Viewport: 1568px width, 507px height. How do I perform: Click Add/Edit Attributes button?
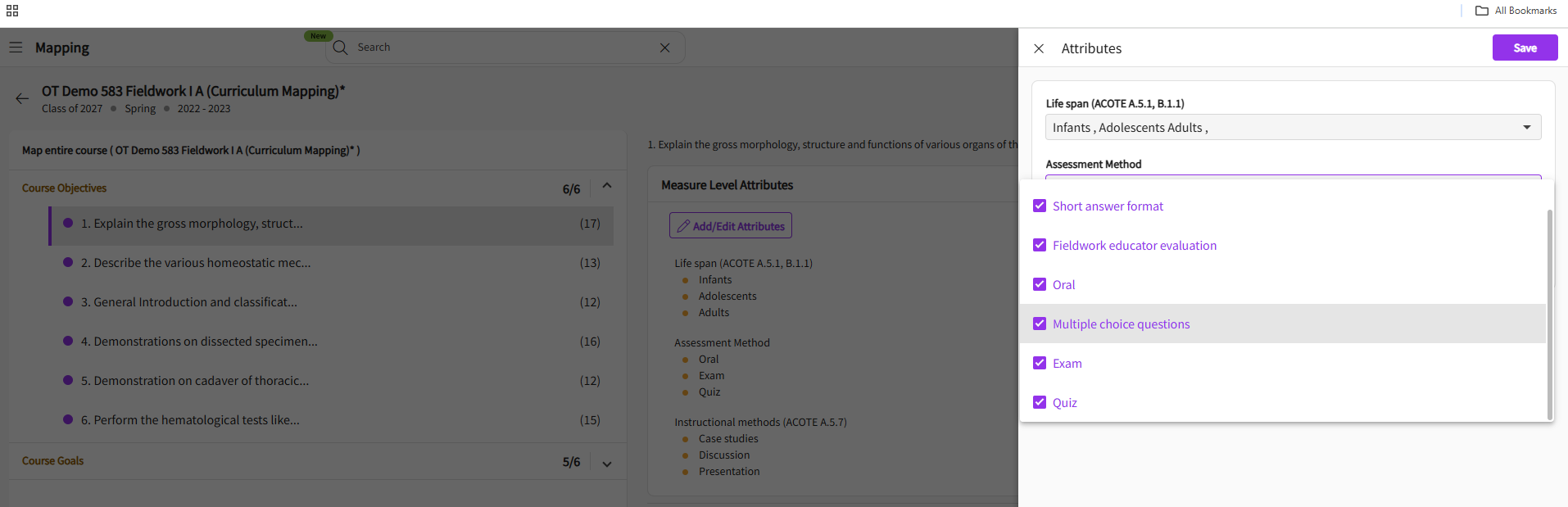tap(731, 226)
